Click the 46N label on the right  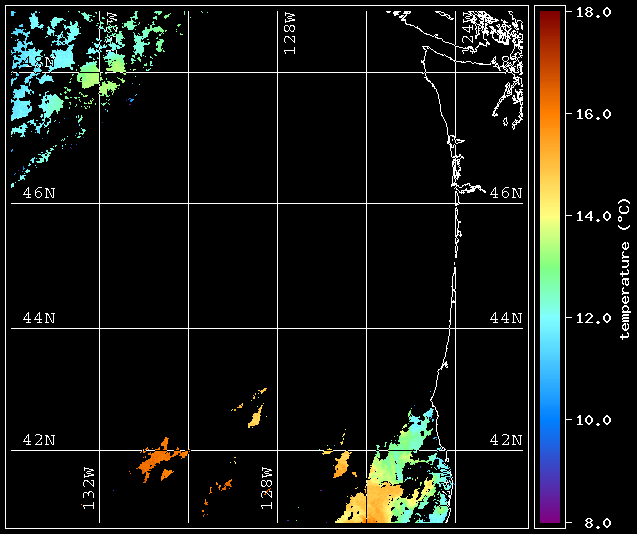coord(506,193)
